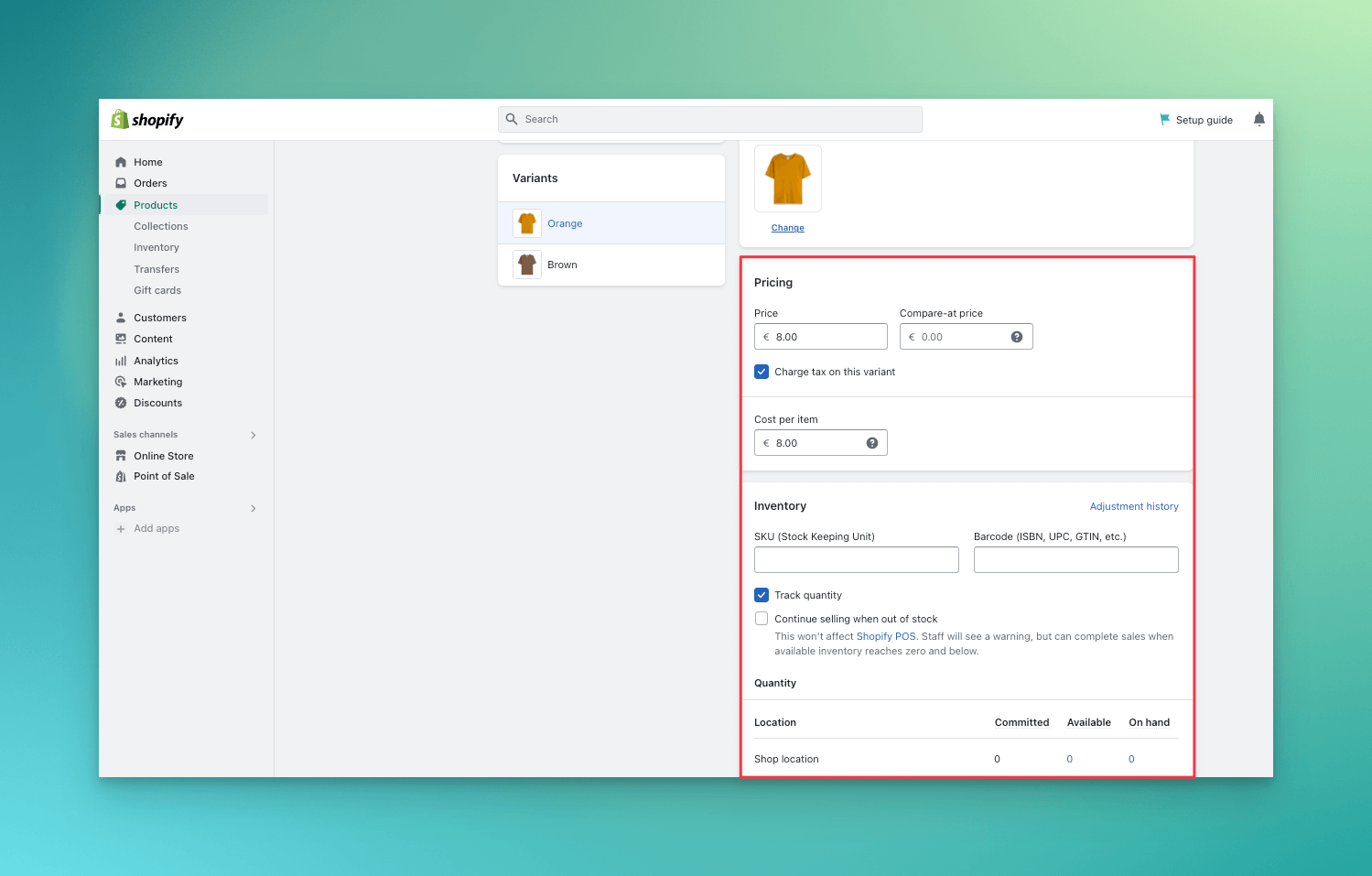Click the notification bell
Viewport: 1372px width, 876px height.
[x=1259, y=118]
